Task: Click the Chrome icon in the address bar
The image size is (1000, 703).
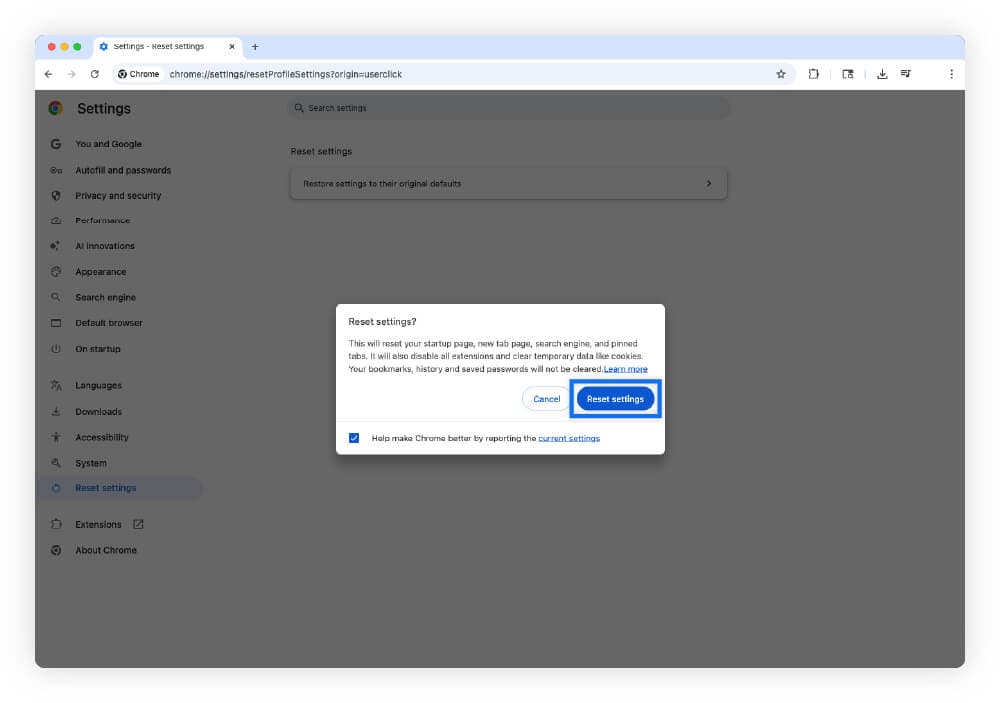Action: point(123,73)
